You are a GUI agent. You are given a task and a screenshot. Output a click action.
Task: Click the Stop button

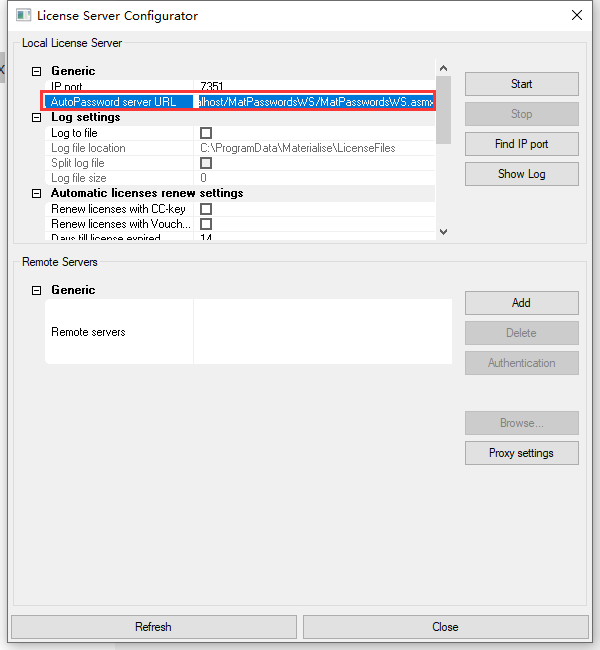pyautogui.click(x=522, y=114)
